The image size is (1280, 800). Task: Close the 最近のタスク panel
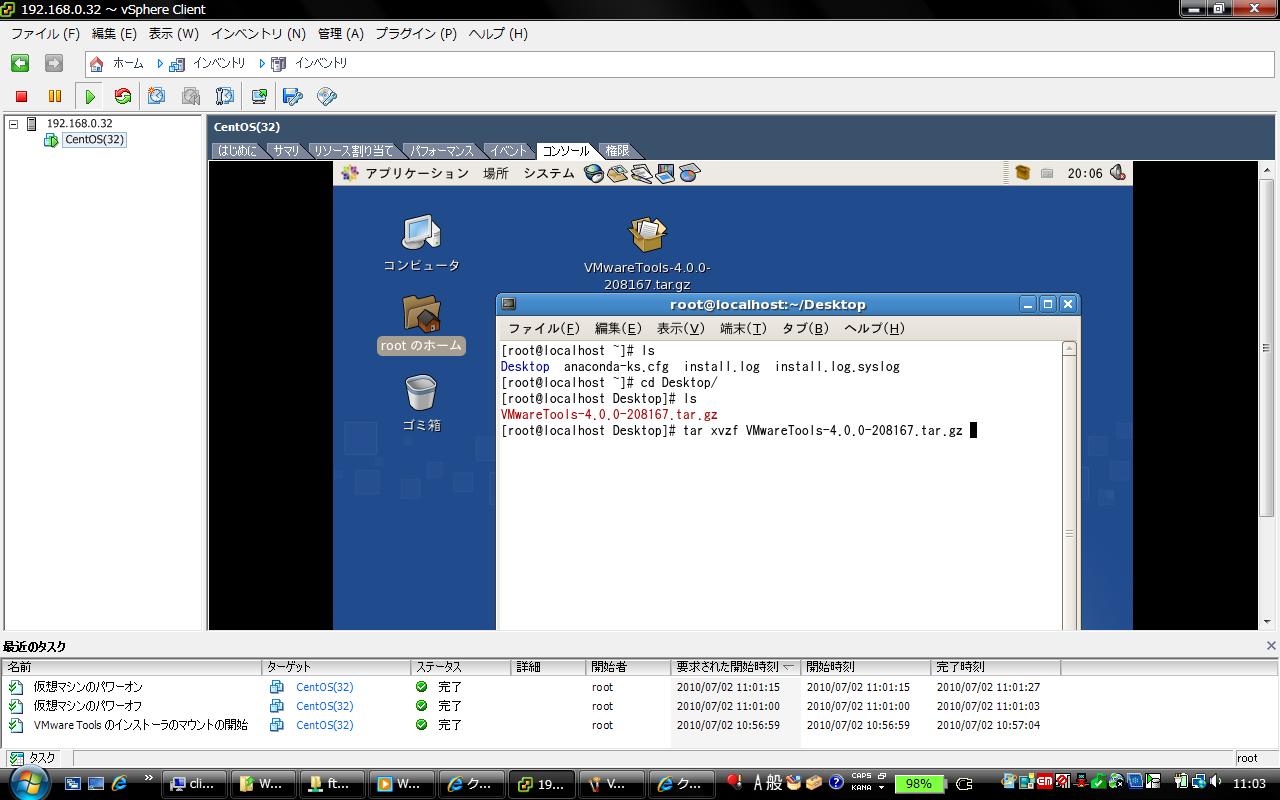tap(1271, 646)
